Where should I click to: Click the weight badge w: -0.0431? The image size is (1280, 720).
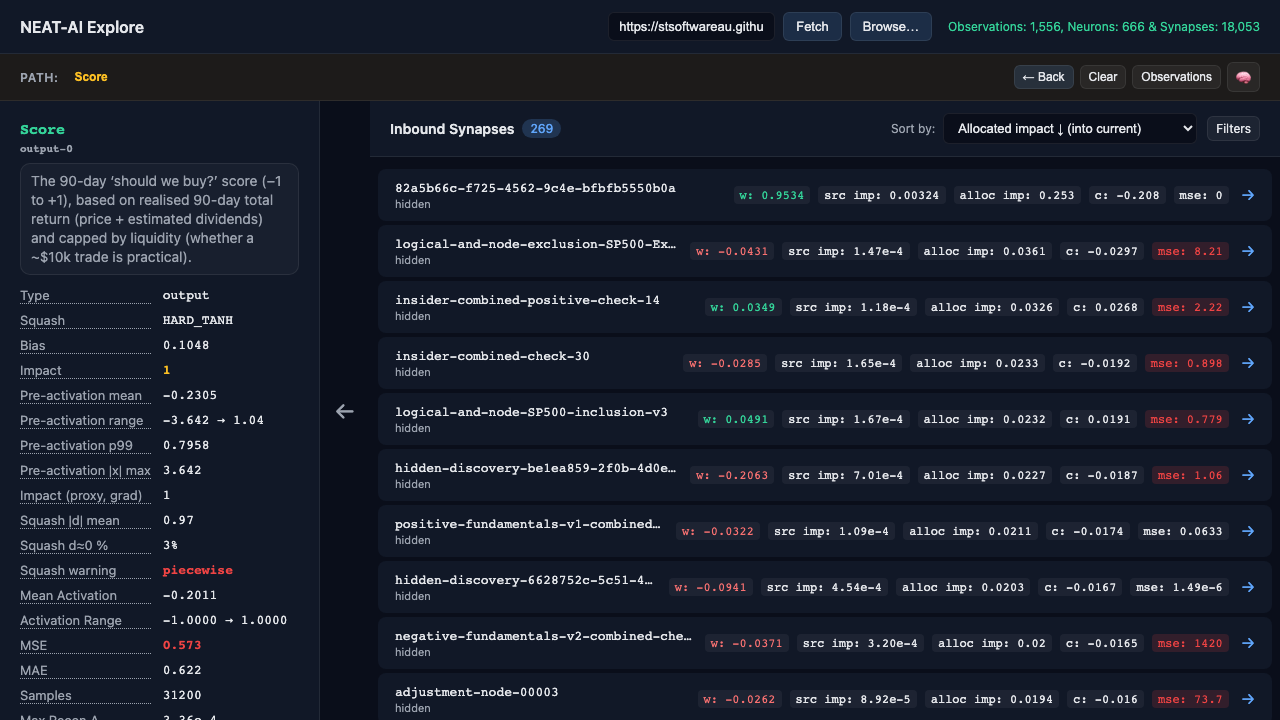tap(732, 251)
